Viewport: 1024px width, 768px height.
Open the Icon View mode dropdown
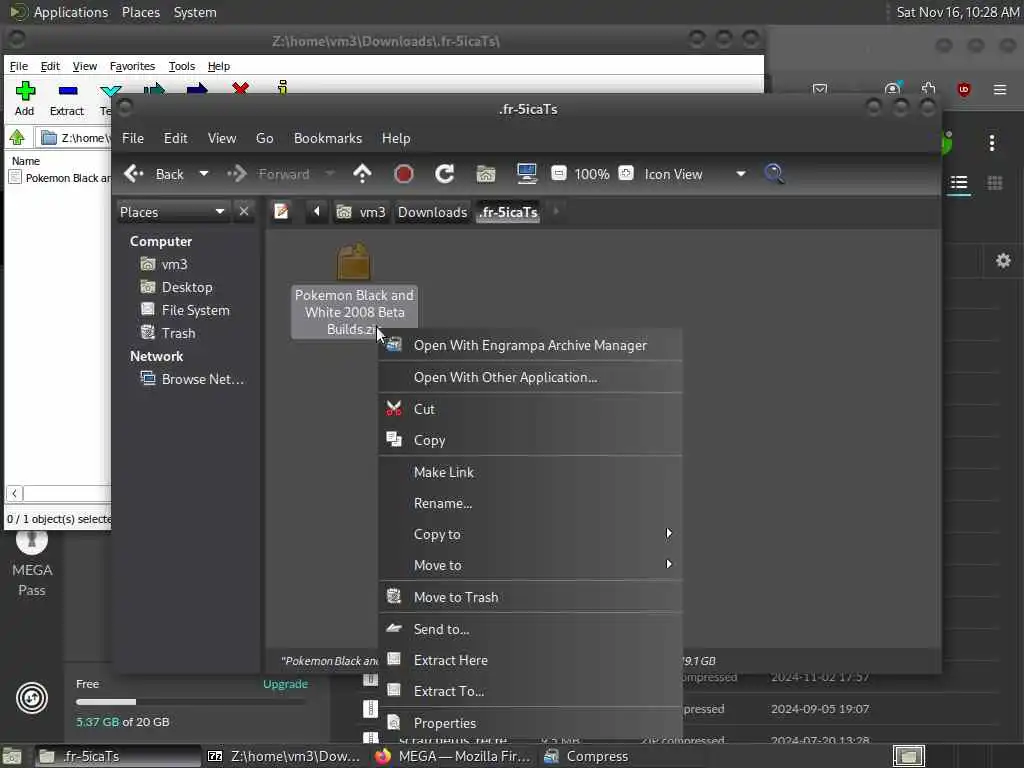(695, 174)
